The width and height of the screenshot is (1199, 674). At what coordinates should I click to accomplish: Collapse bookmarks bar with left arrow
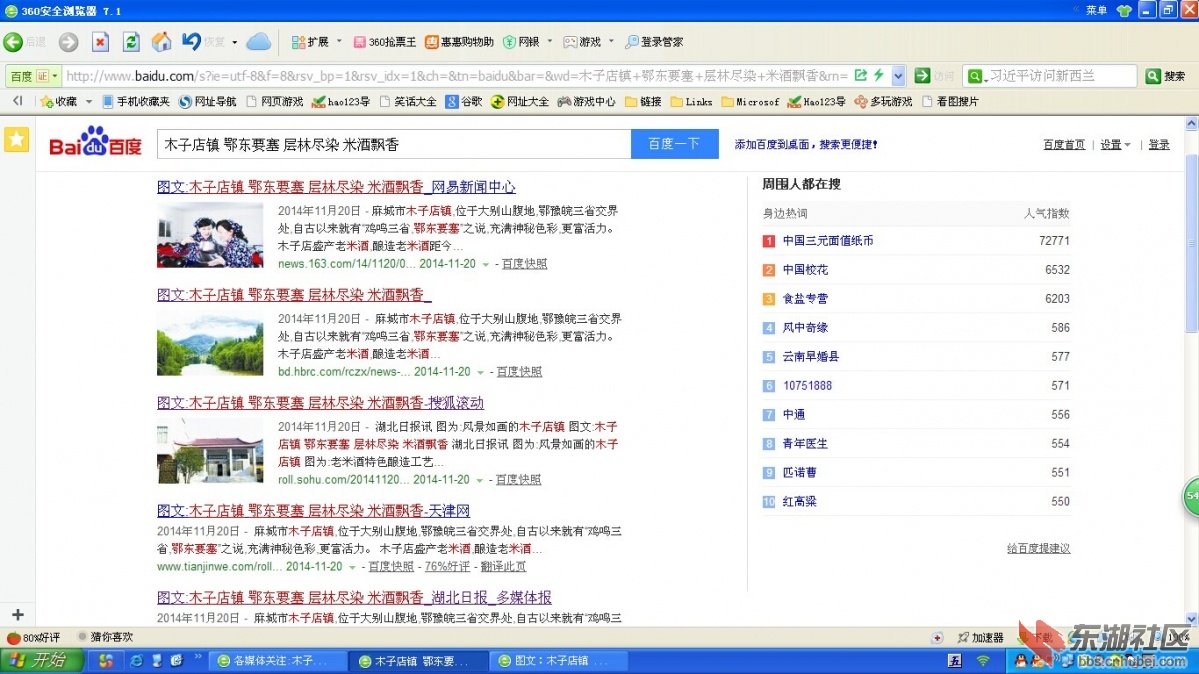click(18, 101)
